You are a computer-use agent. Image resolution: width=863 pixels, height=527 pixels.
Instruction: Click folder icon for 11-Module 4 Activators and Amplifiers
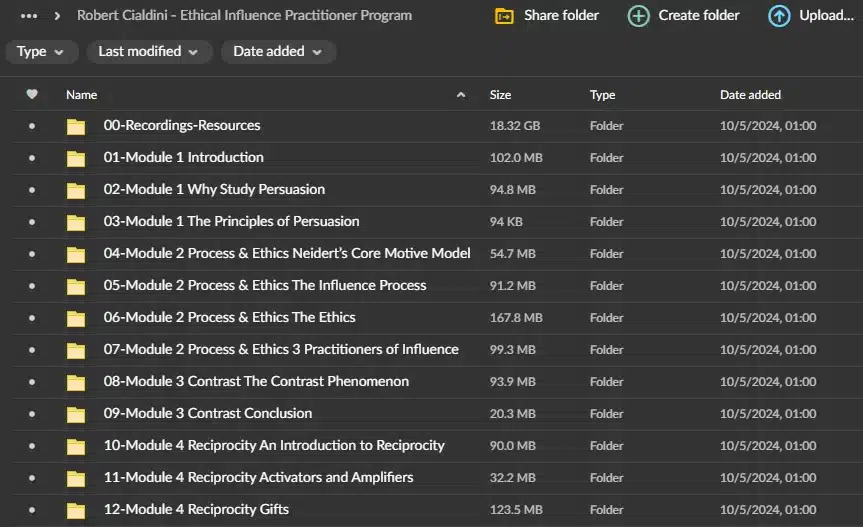click(x=76, y=478)
